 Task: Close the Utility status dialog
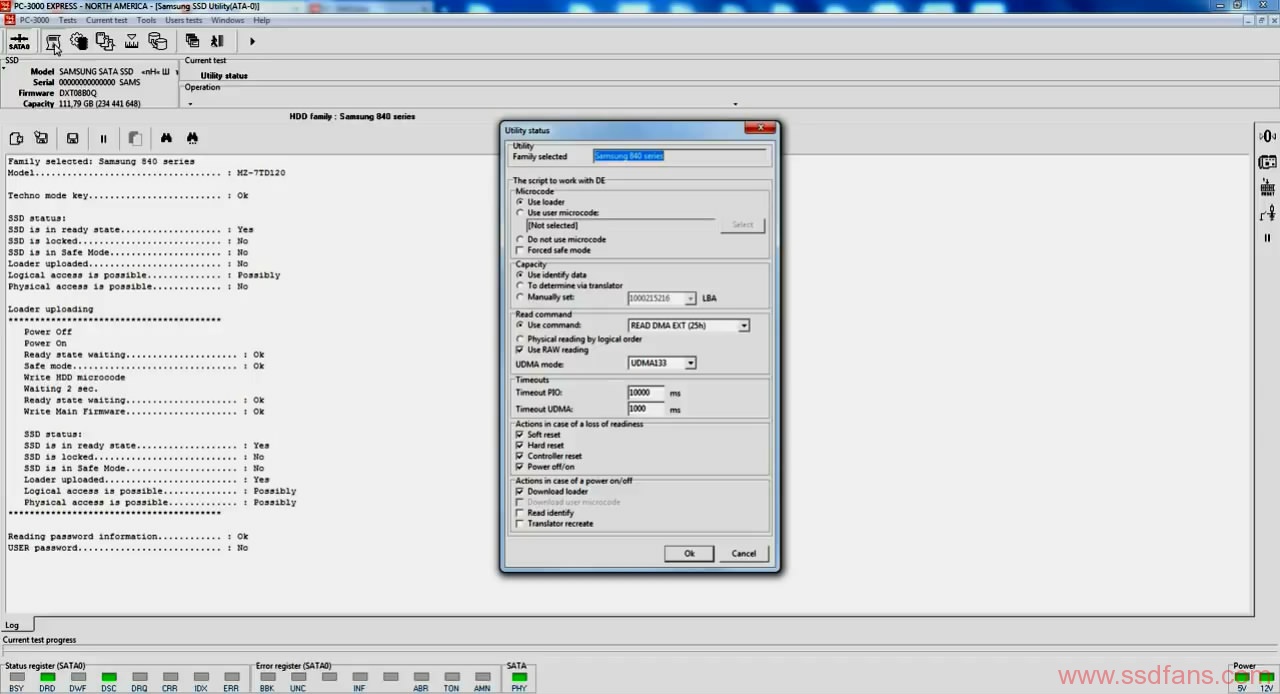tap(760, 129)
